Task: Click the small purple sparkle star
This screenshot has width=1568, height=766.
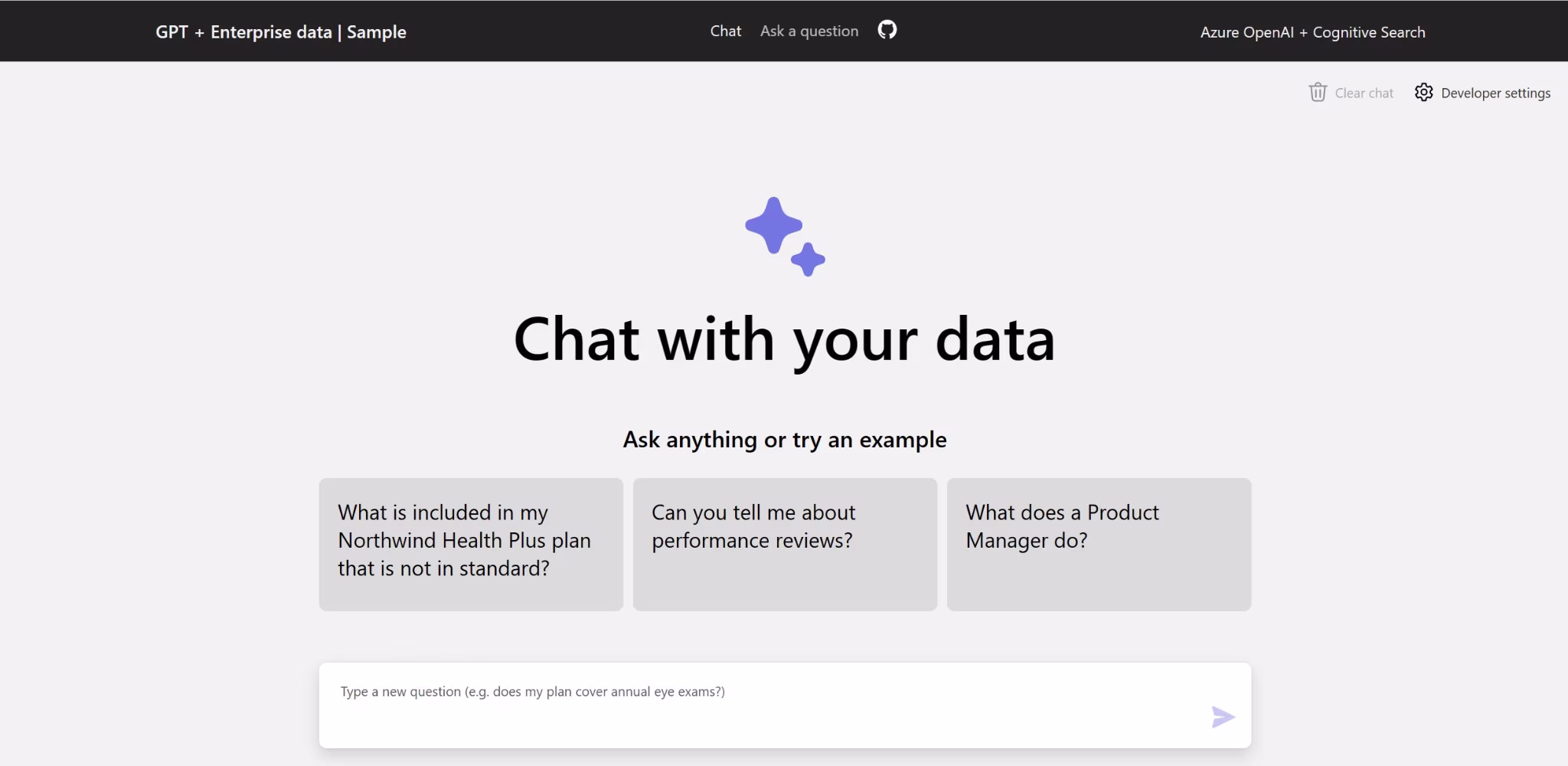Action: click(x=808, y=260)
